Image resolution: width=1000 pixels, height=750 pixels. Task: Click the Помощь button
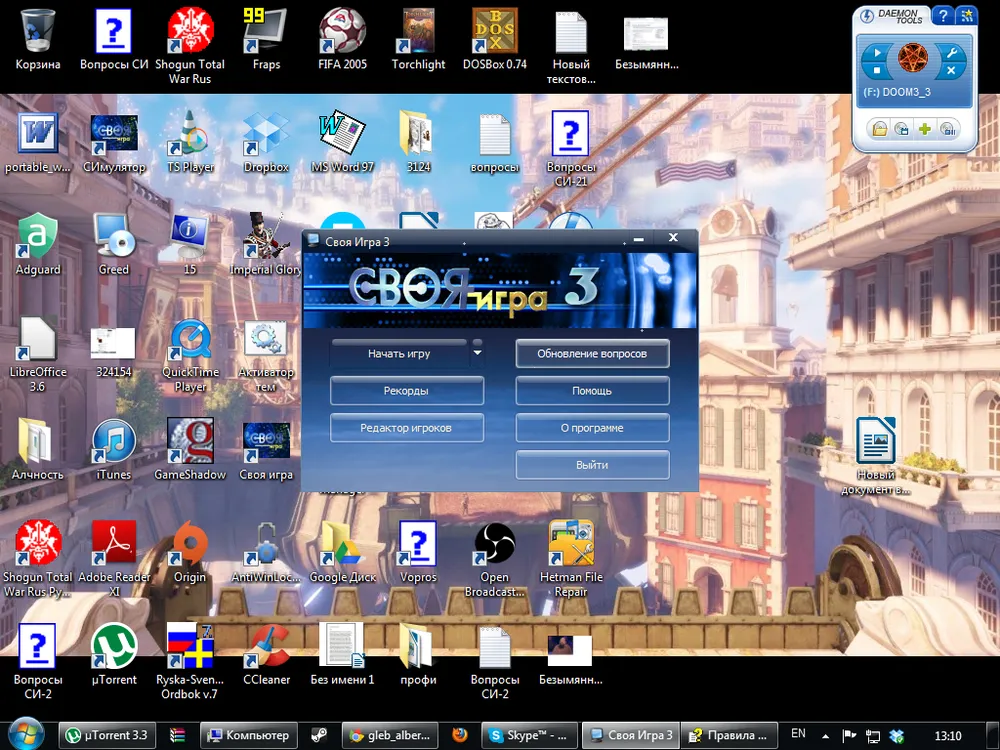[x=592, y=391]
